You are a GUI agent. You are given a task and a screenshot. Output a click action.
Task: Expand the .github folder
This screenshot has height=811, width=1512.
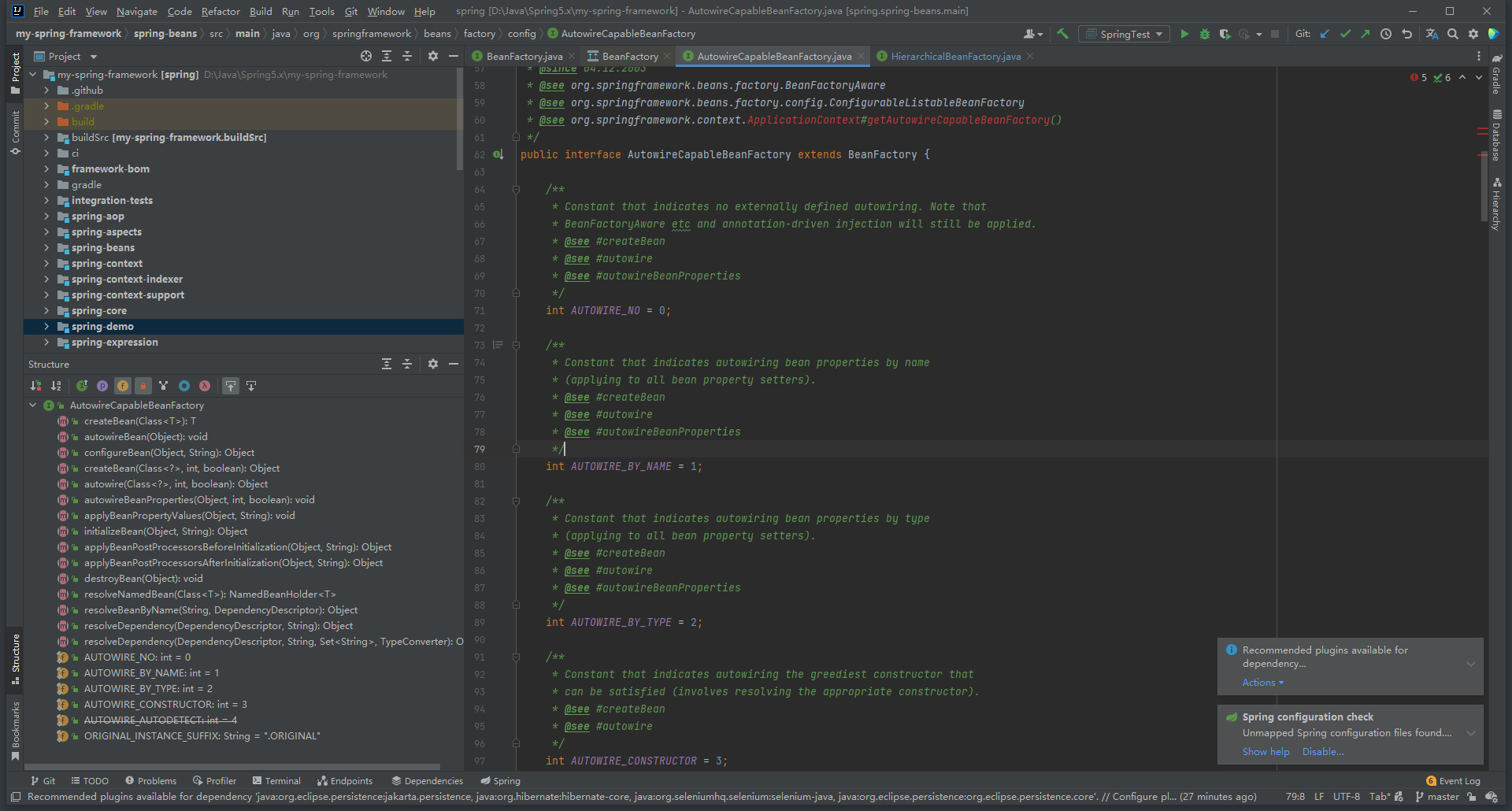46,91
